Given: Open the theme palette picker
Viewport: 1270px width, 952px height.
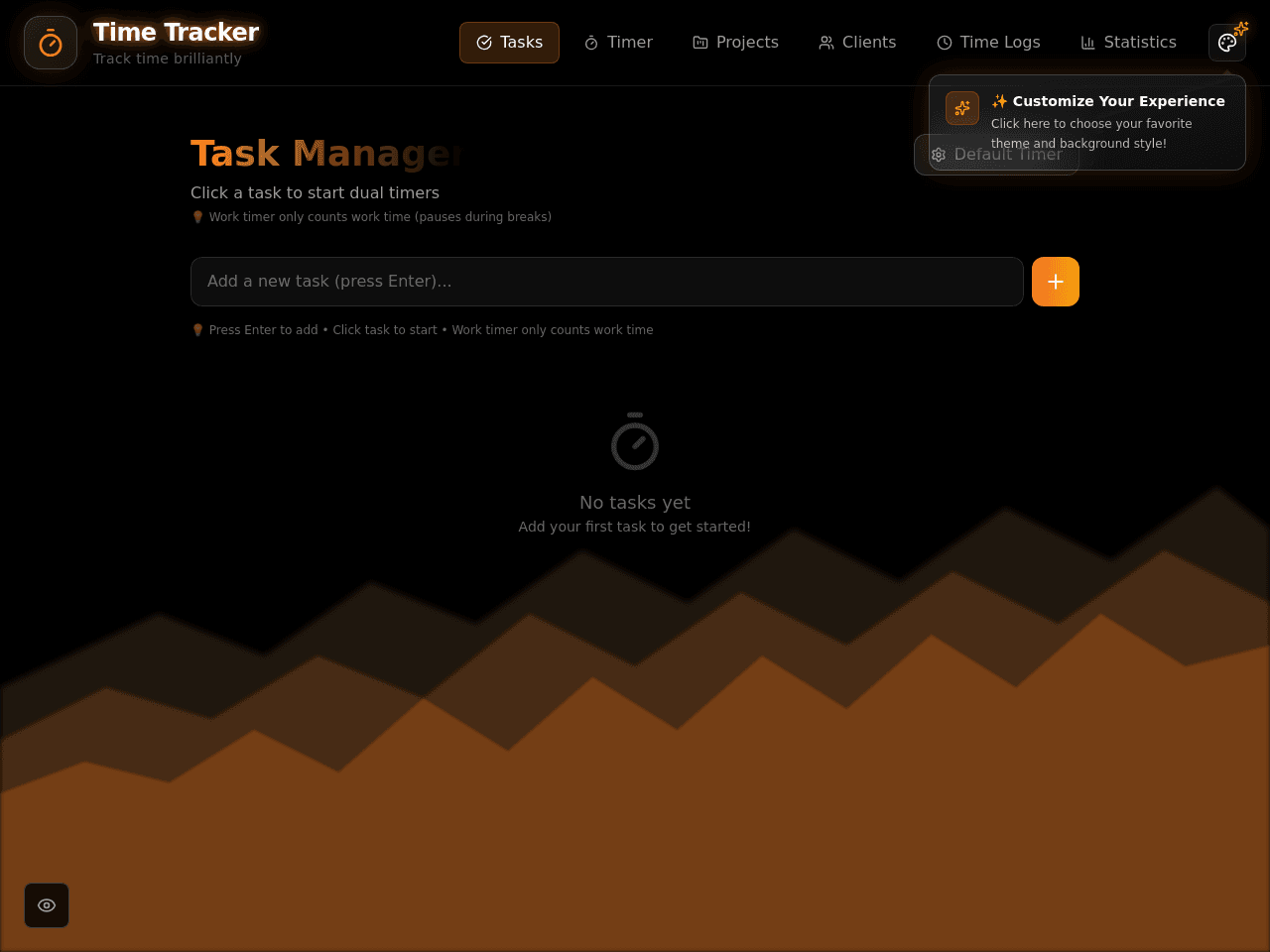Looking at the screenshot, I should point(1227,43).
